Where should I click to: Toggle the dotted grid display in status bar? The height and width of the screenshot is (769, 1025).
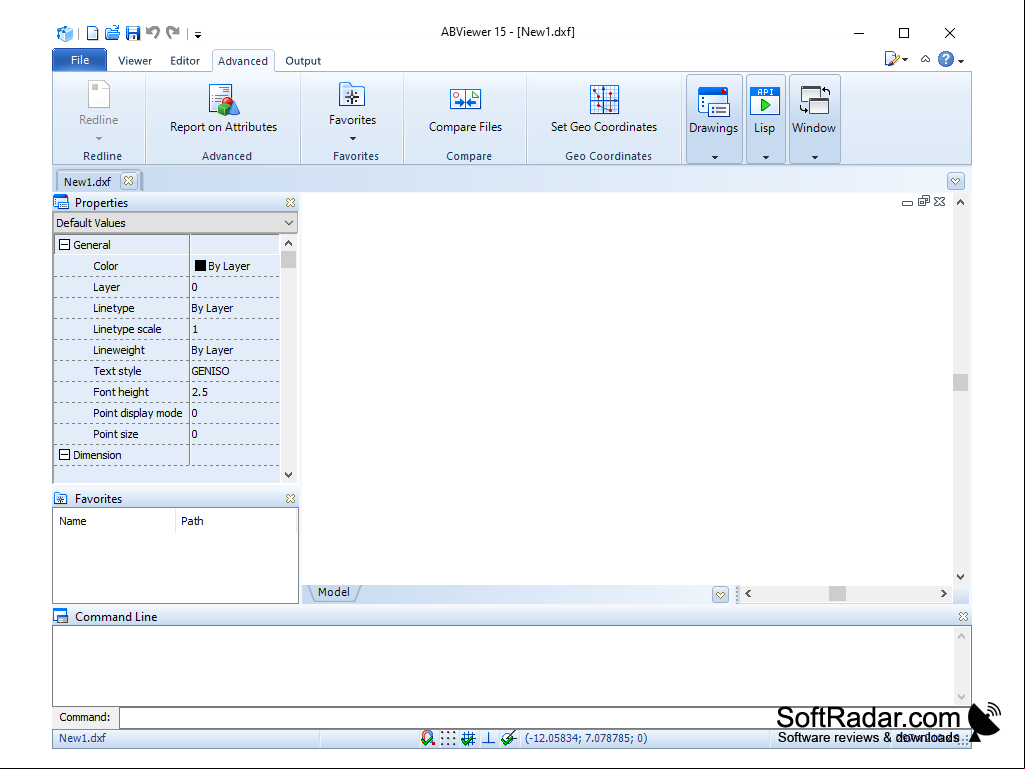tap(448, 738)
